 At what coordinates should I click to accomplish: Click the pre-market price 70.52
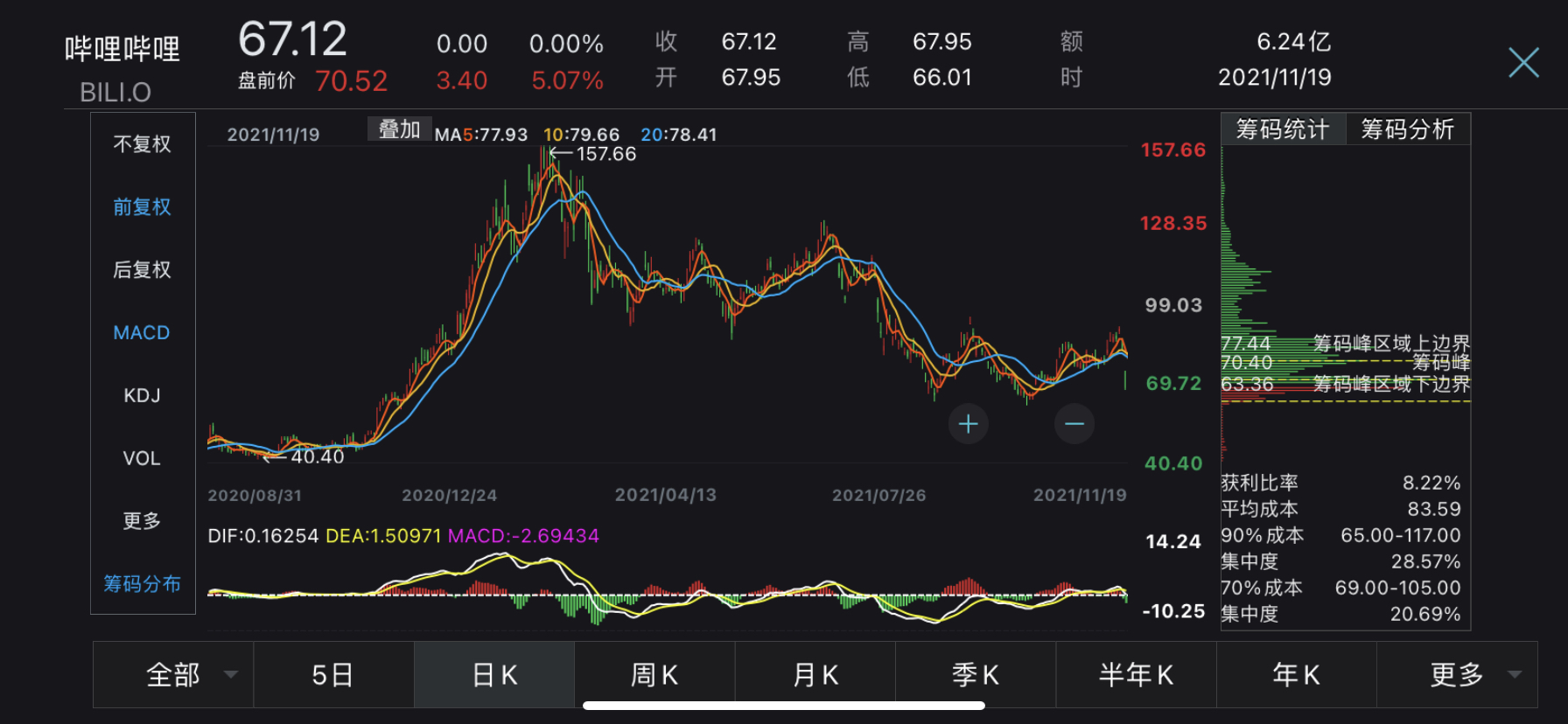pos(351,81)
